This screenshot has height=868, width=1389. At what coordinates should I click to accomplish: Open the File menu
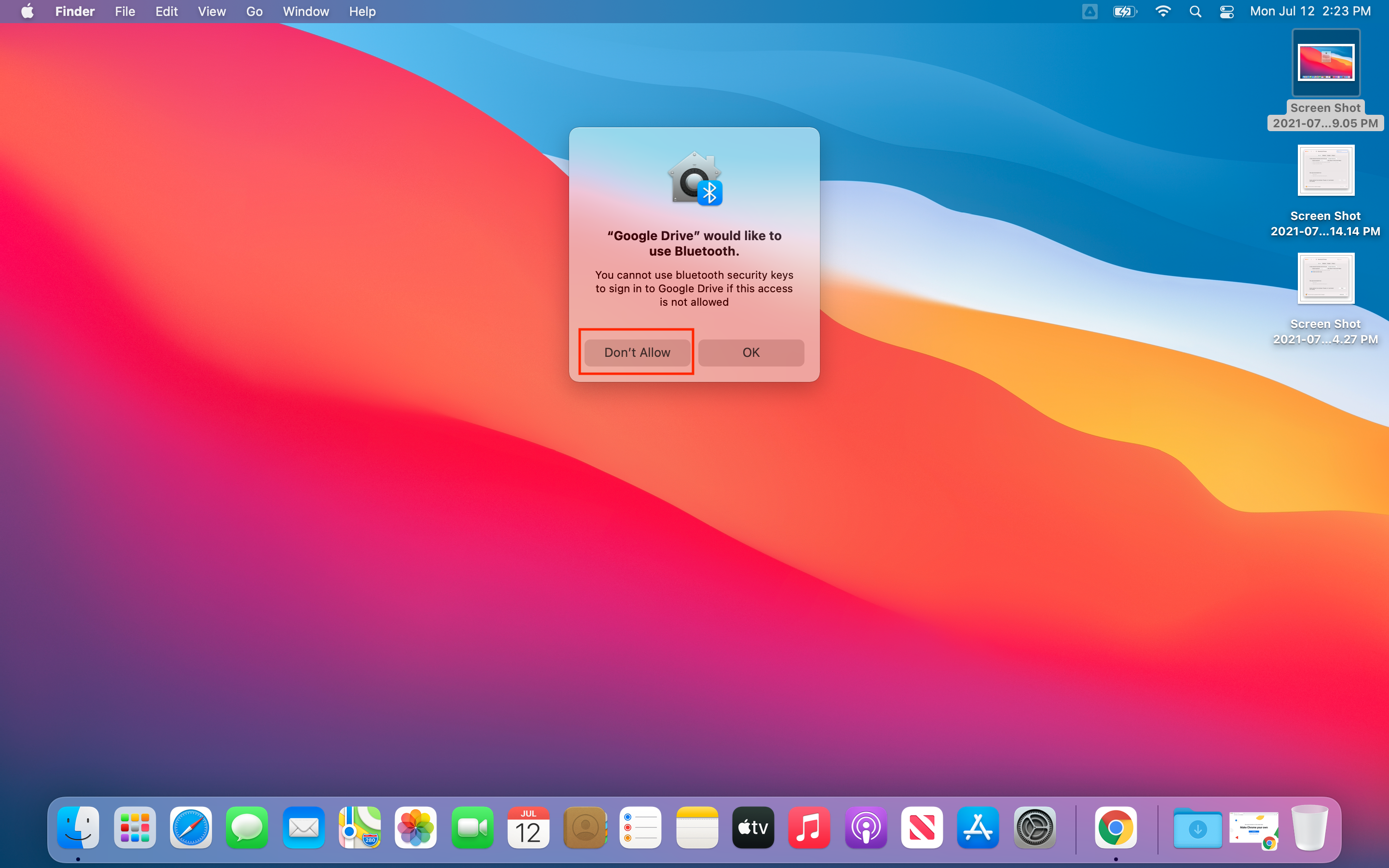[124, 12]
